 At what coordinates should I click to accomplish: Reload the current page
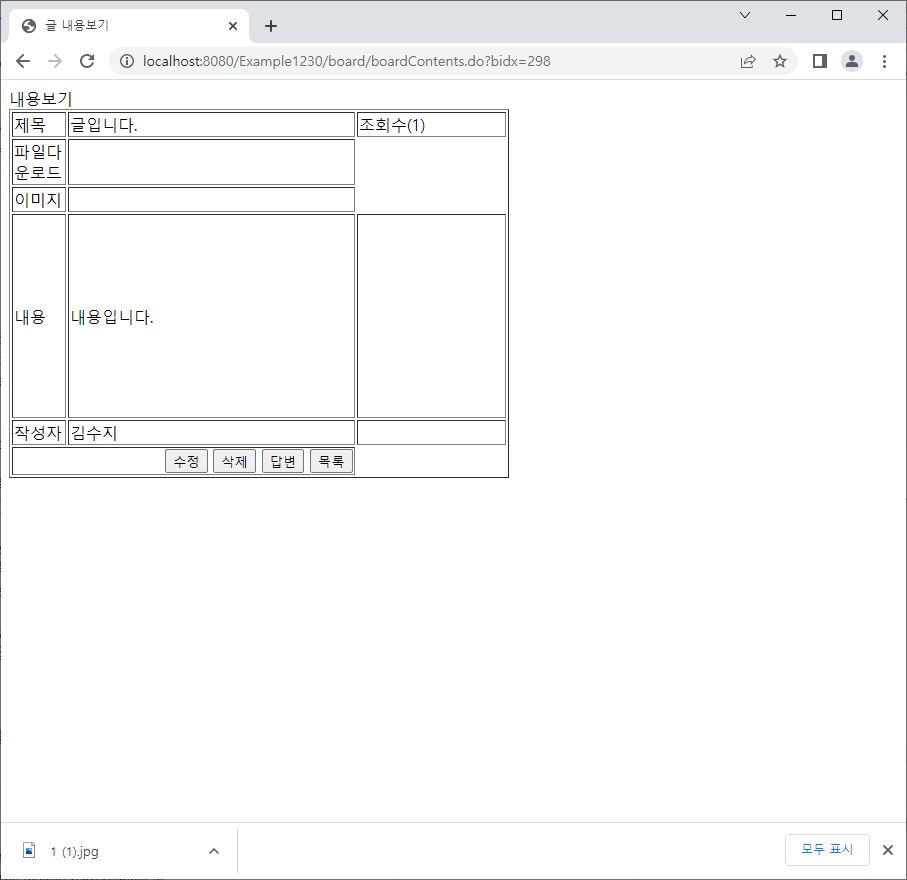[x=87, y=61]
